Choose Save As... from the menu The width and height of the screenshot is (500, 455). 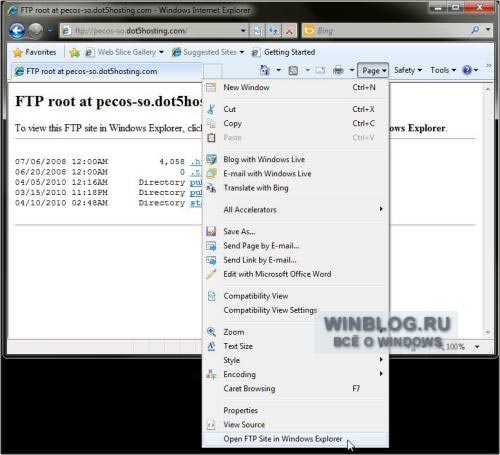point(295,231)
